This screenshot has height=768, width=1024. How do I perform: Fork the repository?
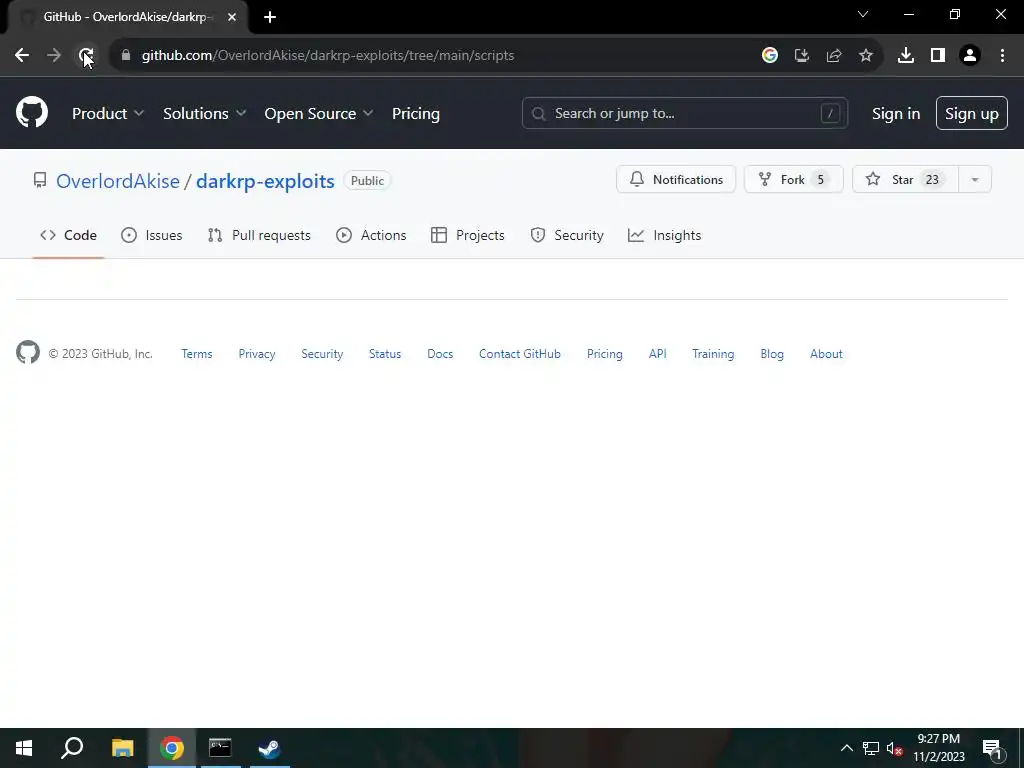click(793, 180)
